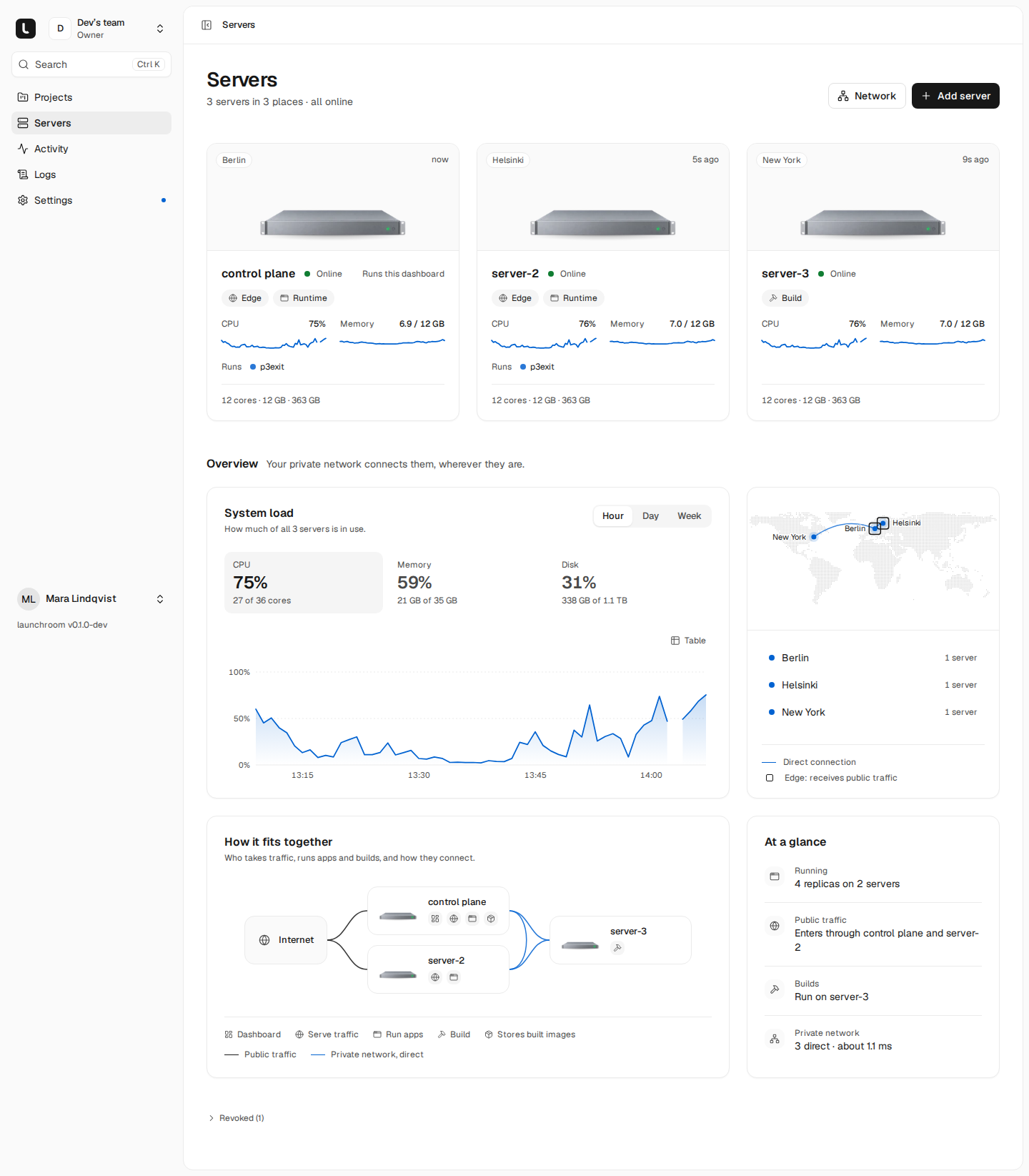Click the Helsinki server rack image

(603, 223)
